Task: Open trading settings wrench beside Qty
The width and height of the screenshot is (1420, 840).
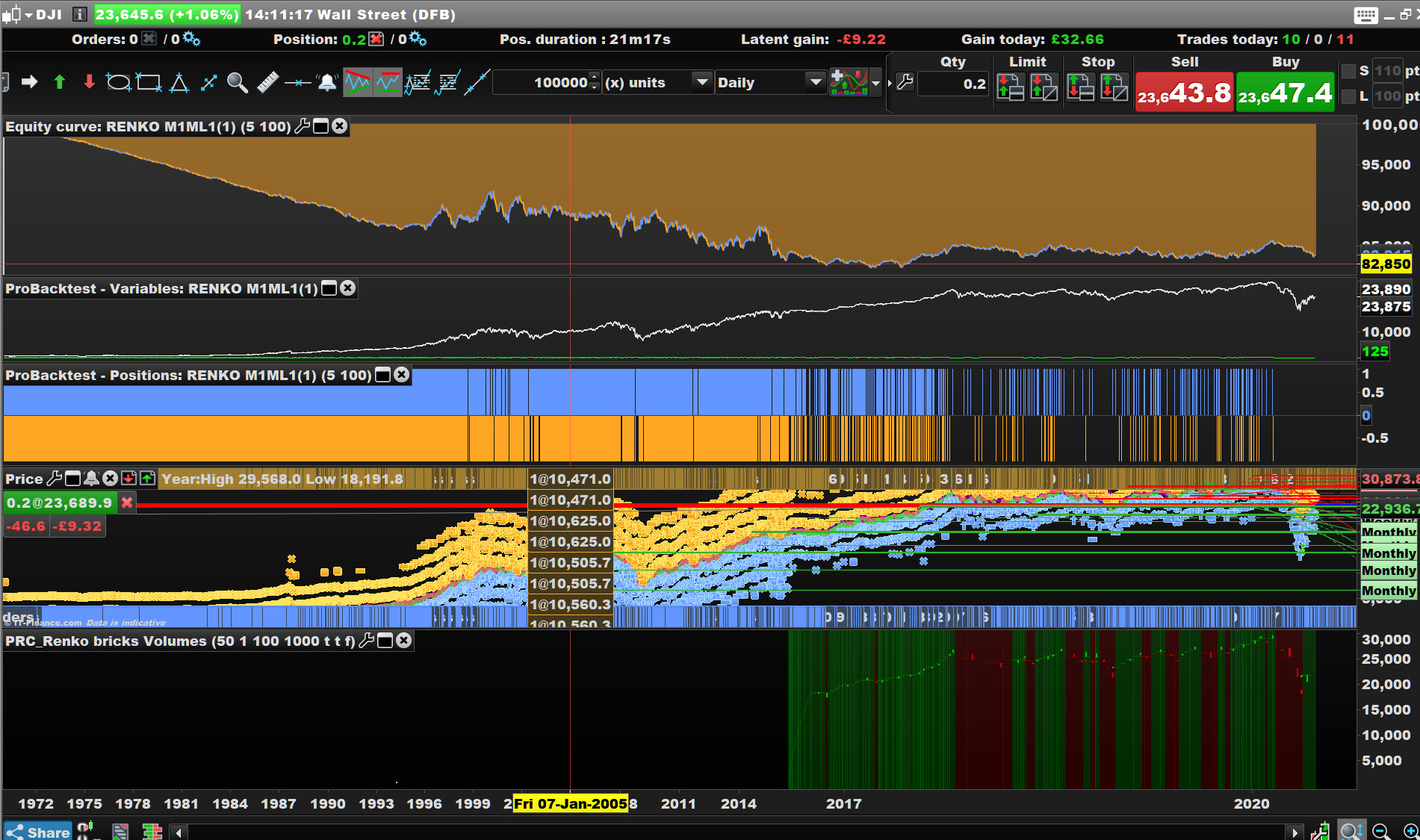Action: pos(905,82)
